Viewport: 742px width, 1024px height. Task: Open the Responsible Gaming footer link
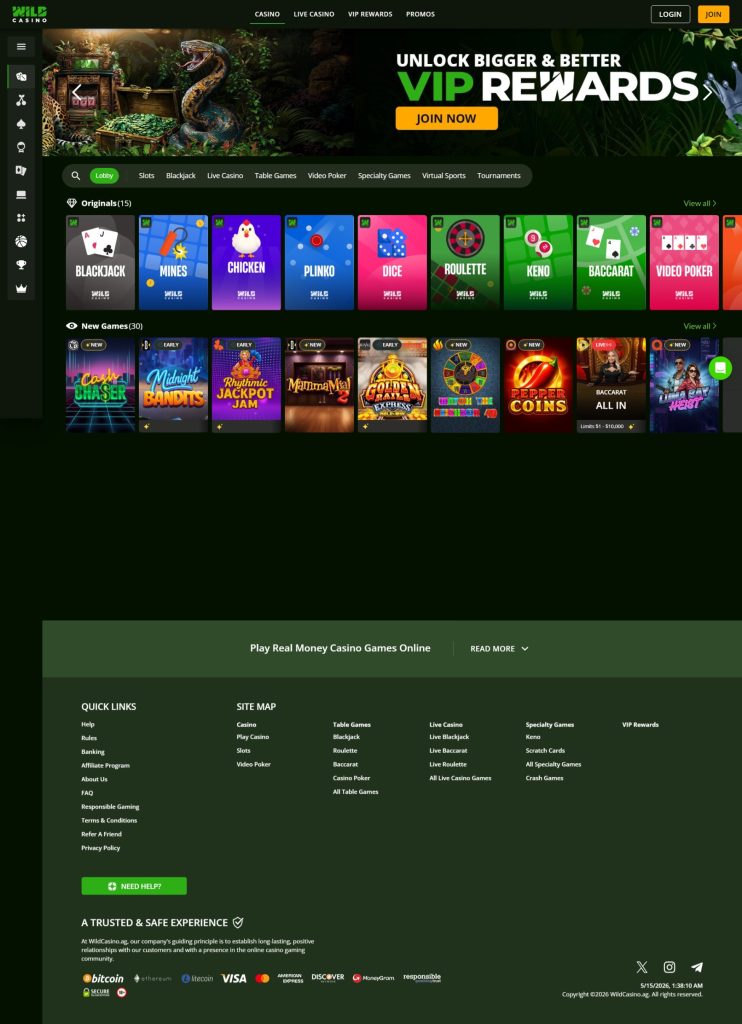coord(110,807)
